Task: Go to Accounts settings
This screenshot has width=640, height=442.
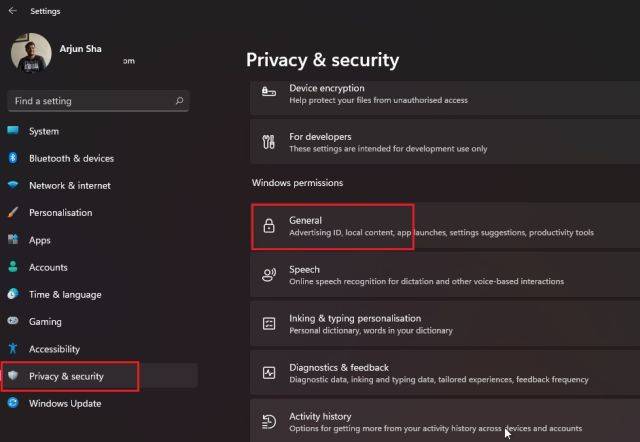Action: click(x=48, y=267)
